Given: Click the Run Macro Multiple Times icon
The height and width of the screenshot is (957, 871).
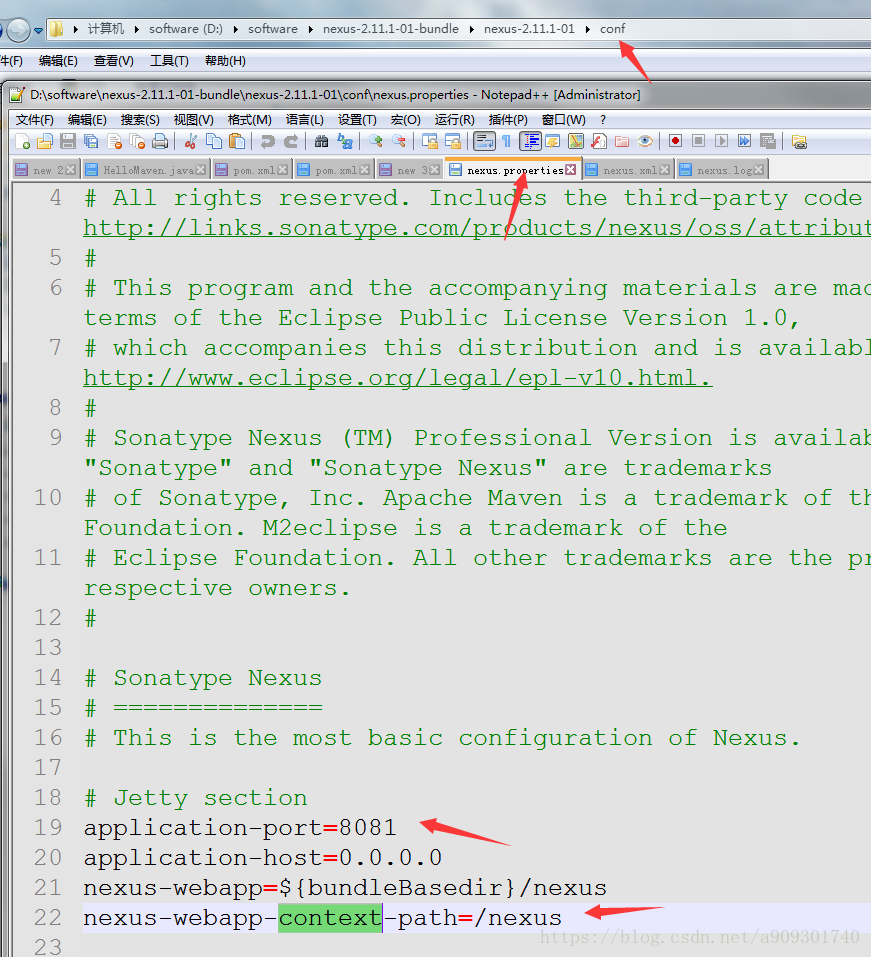Looking at the screenshot, I should 745,142.
